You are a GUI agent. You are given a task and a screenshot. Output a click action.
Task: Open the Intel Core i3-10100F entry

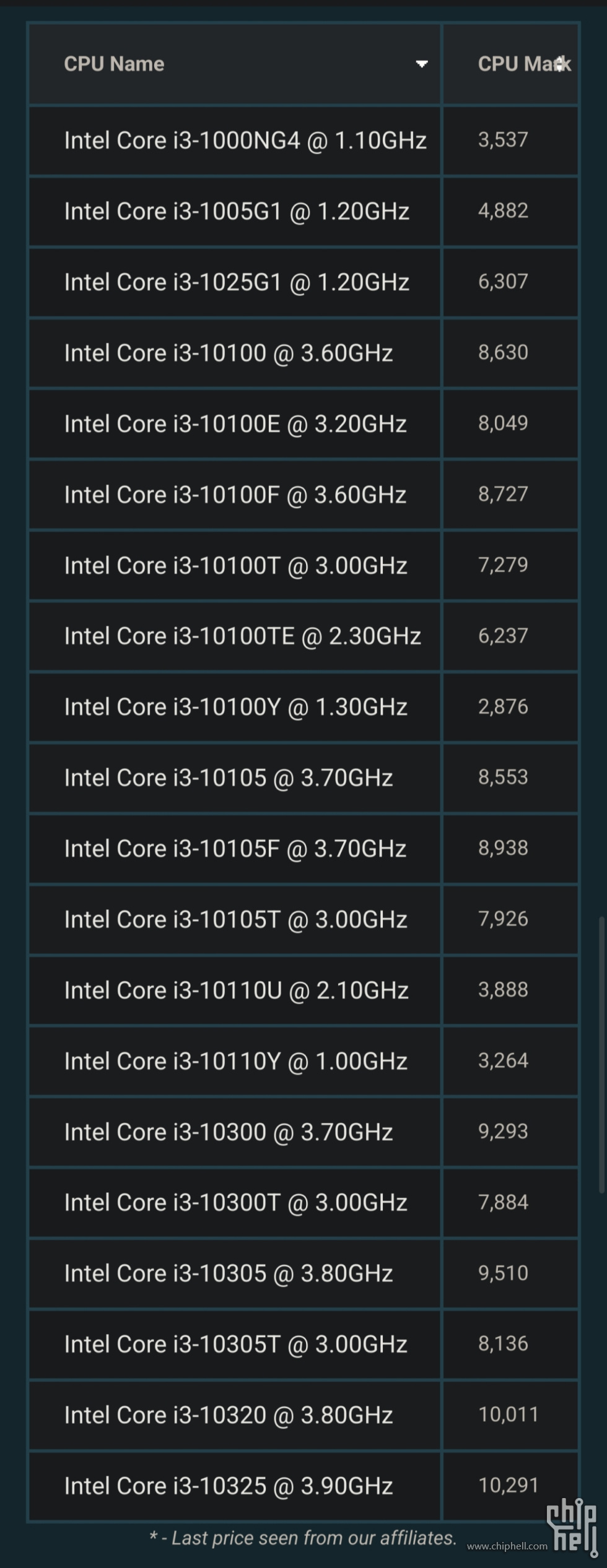pos(235,495)
